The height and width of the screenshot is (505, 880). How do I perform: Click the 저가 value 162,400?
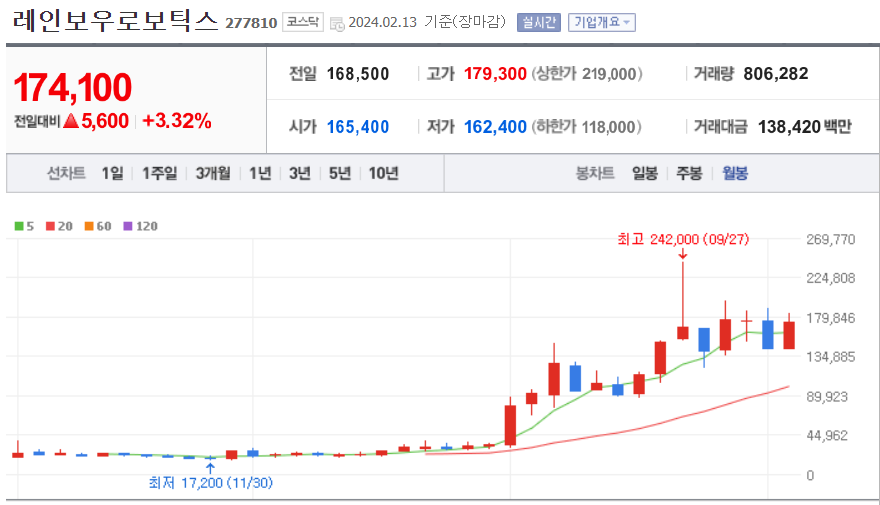(x=495, y=127)
